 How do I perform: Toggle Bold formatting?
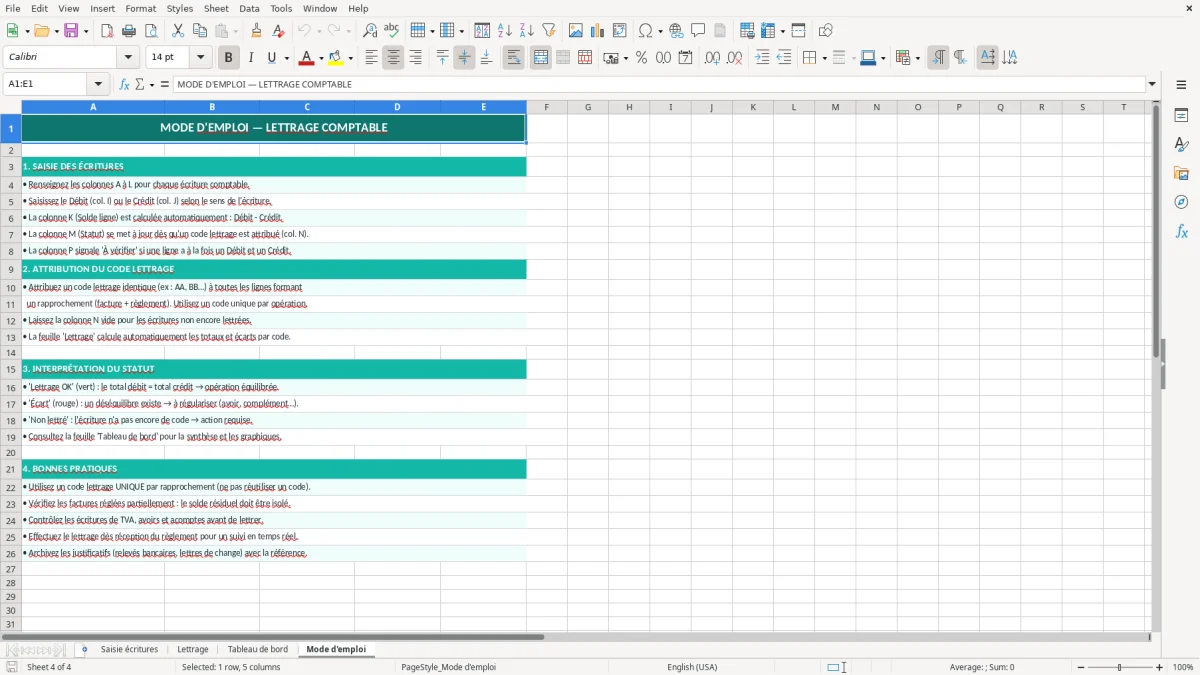[x=229, y=58]
